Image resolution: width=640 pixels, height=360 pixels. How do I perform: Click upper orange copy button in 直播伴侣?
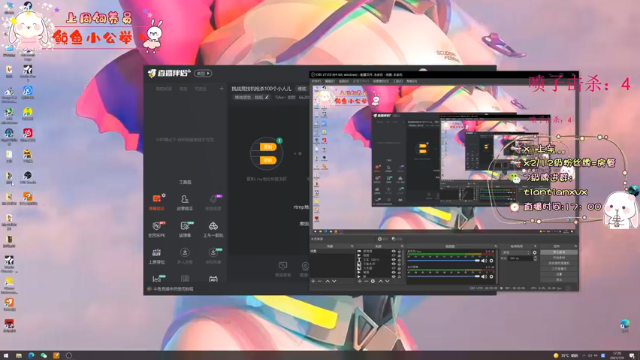(268, 147)
